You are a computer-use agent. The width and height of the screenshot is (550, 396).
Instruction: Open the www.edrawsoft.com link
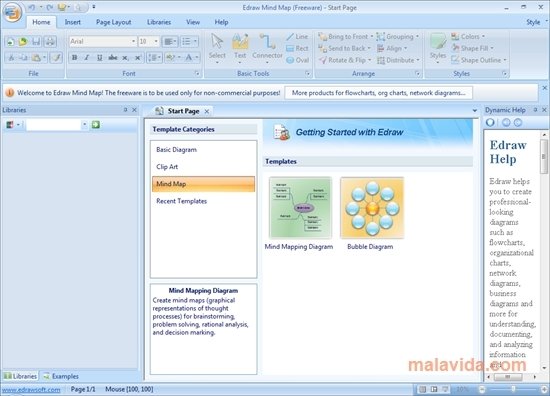[31, 389]
